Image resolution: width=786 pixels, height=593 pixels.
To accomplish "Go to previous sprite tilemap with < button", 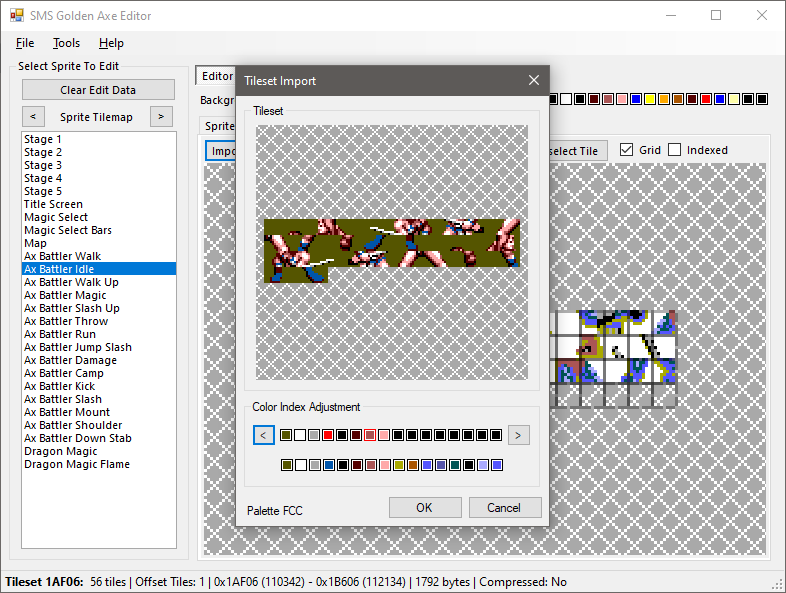I will tap(33, 116).
